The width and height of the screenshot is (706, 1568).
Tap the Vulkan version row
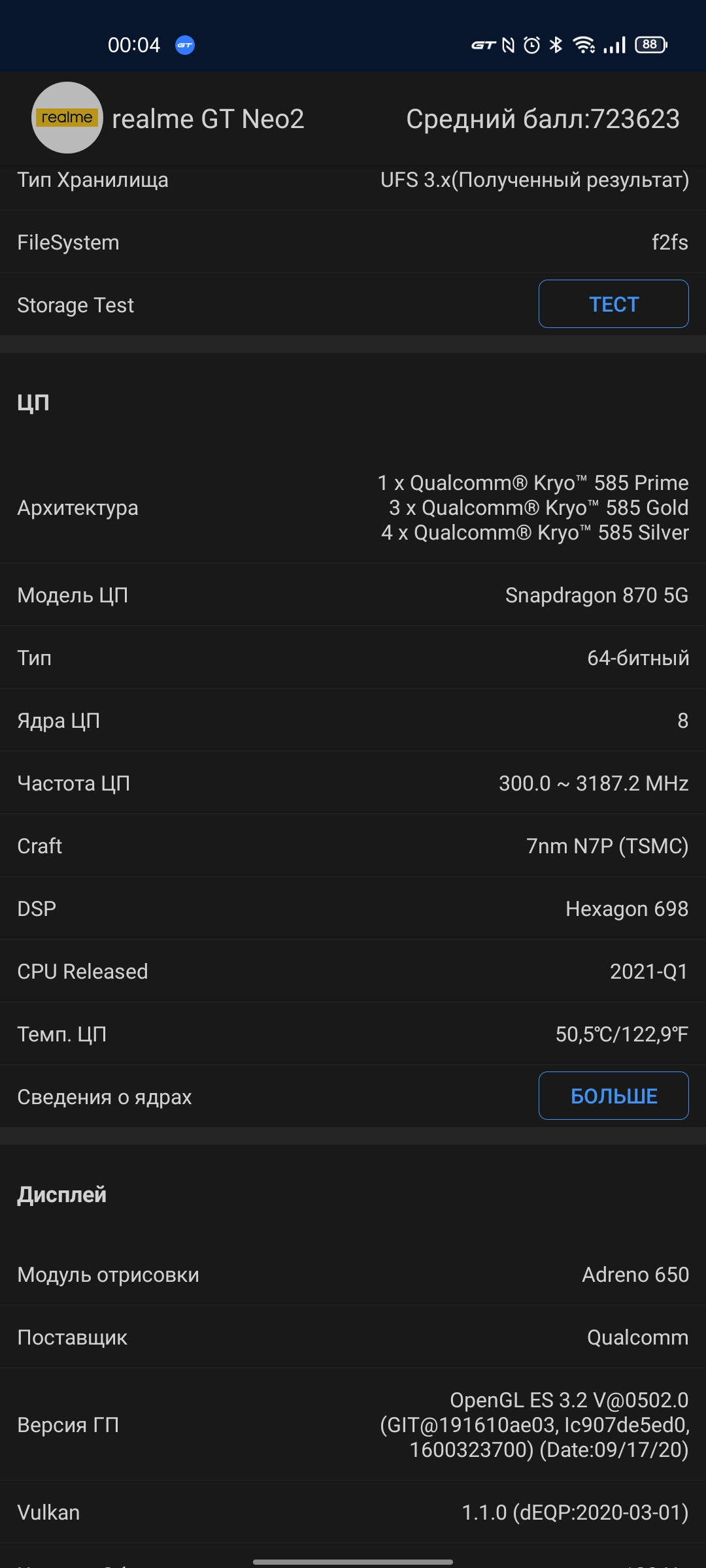pos(353,1512)
